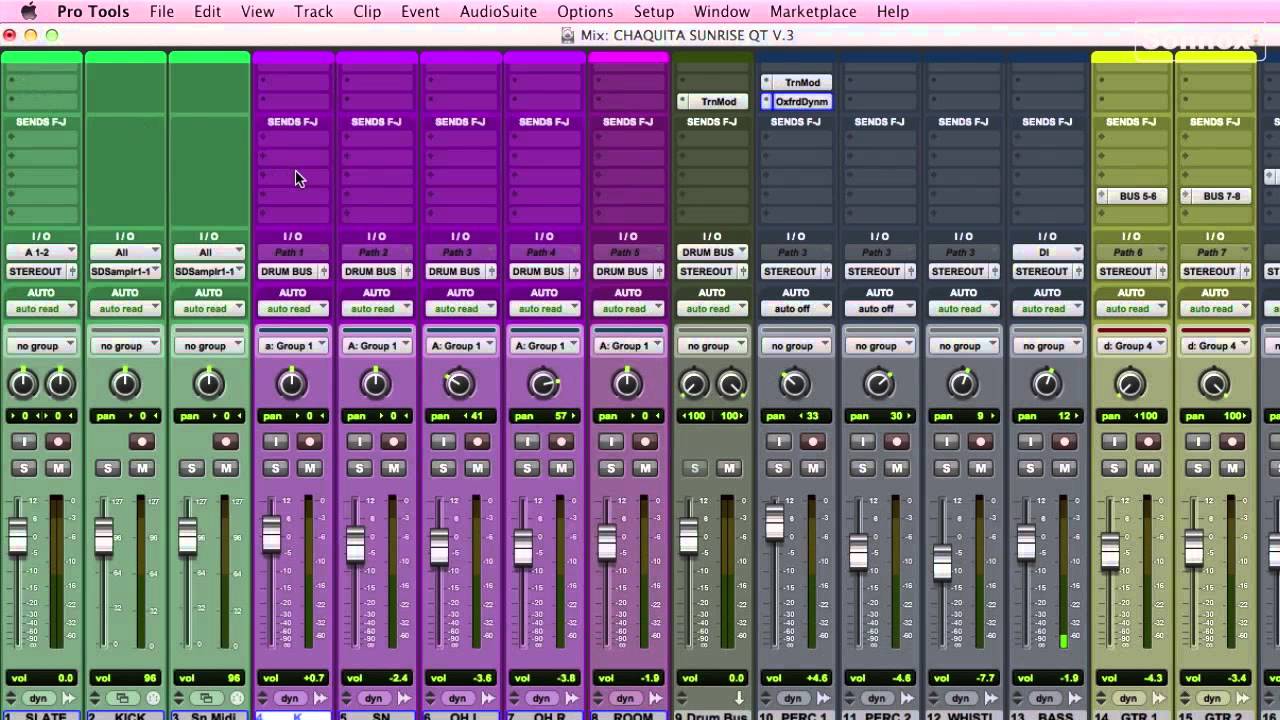Screen dimensions: 1280x720
Task: Click the group arrows icon on the SLATE track
Action: (x=13, y=698)
